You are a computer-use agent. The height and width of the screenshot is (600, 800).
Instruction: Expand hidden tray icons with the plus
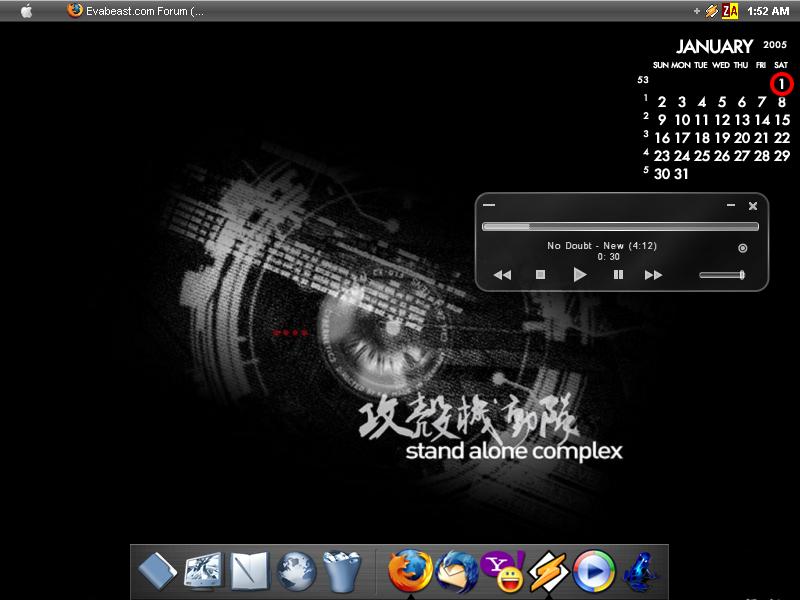click(x=696, y=11)
